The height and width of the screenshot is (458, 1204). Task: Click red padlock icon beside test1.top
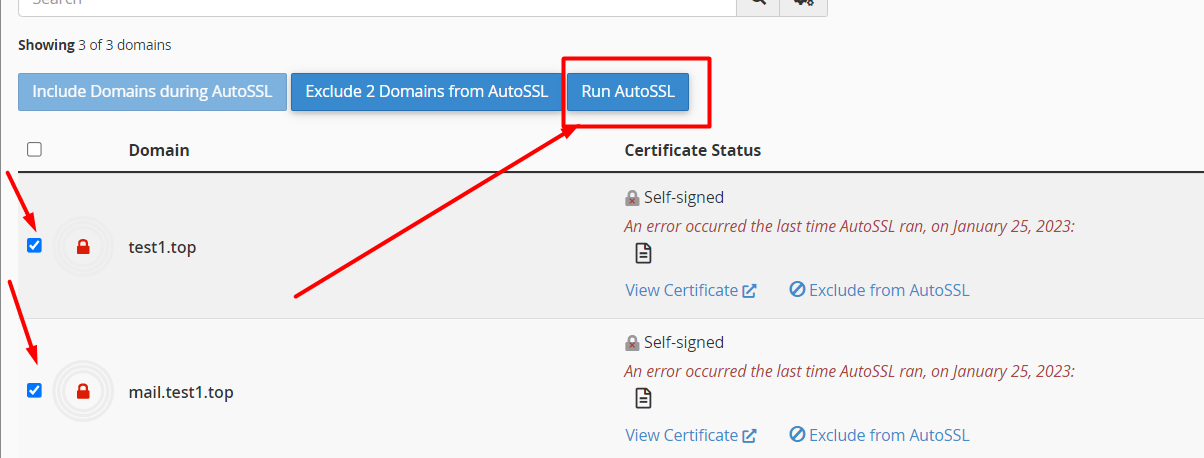(x=83, y=247)
